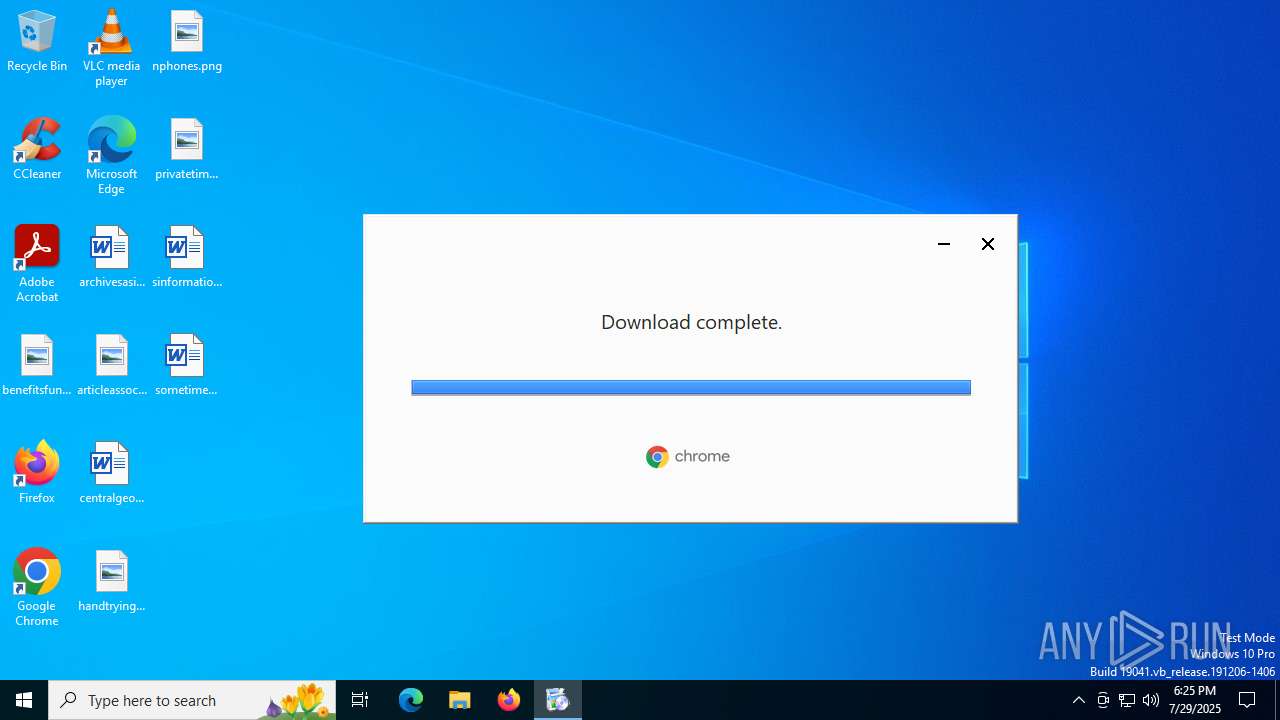1280x720 pixels.
Task: Open Firefox desktop shortcut
Action: [37, 472]
